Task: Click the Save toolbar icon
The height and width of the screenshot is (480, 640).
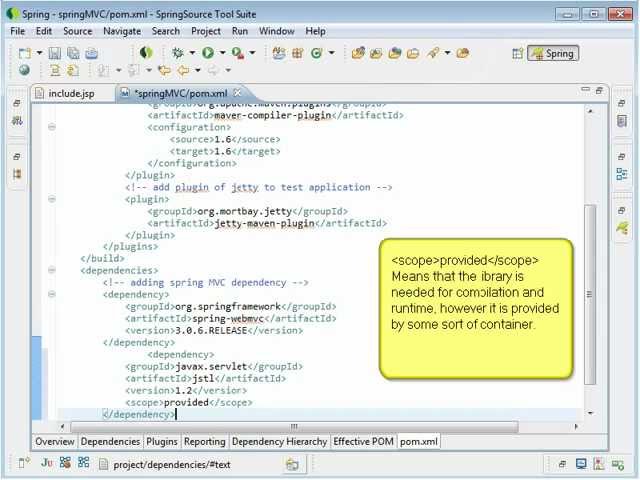Action: [55, 53]
